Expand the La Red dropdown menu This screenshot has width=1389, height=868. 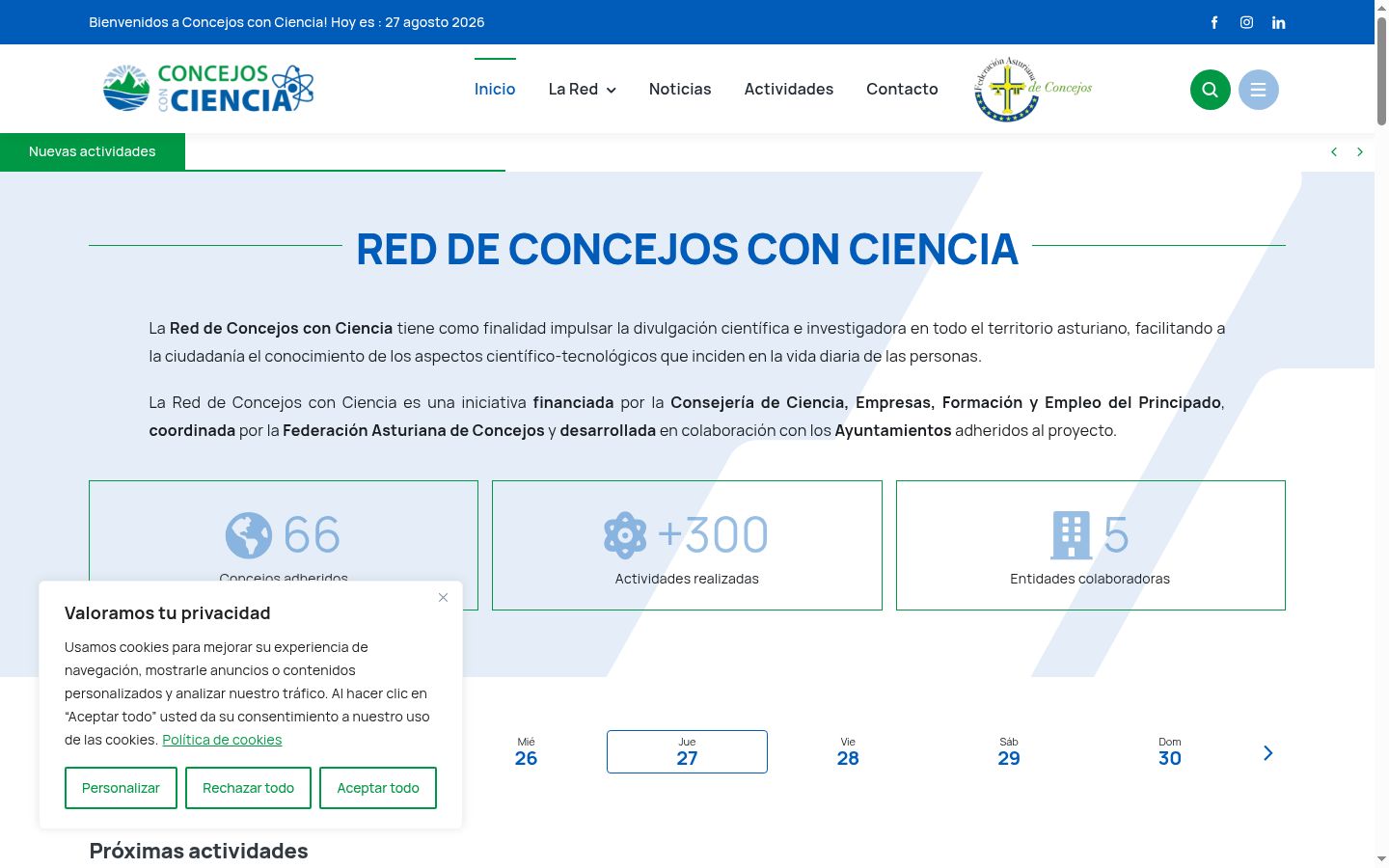click(583, 89)
